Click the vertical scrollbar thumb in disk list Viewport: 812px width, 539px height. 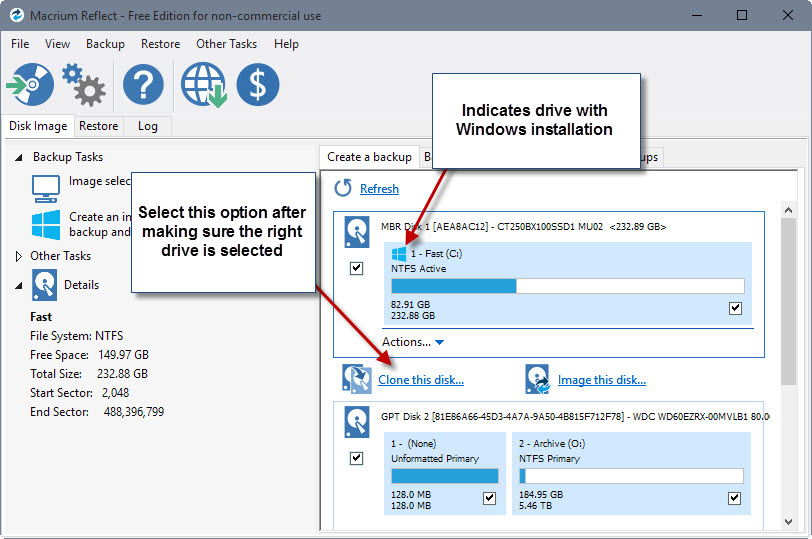788,302
